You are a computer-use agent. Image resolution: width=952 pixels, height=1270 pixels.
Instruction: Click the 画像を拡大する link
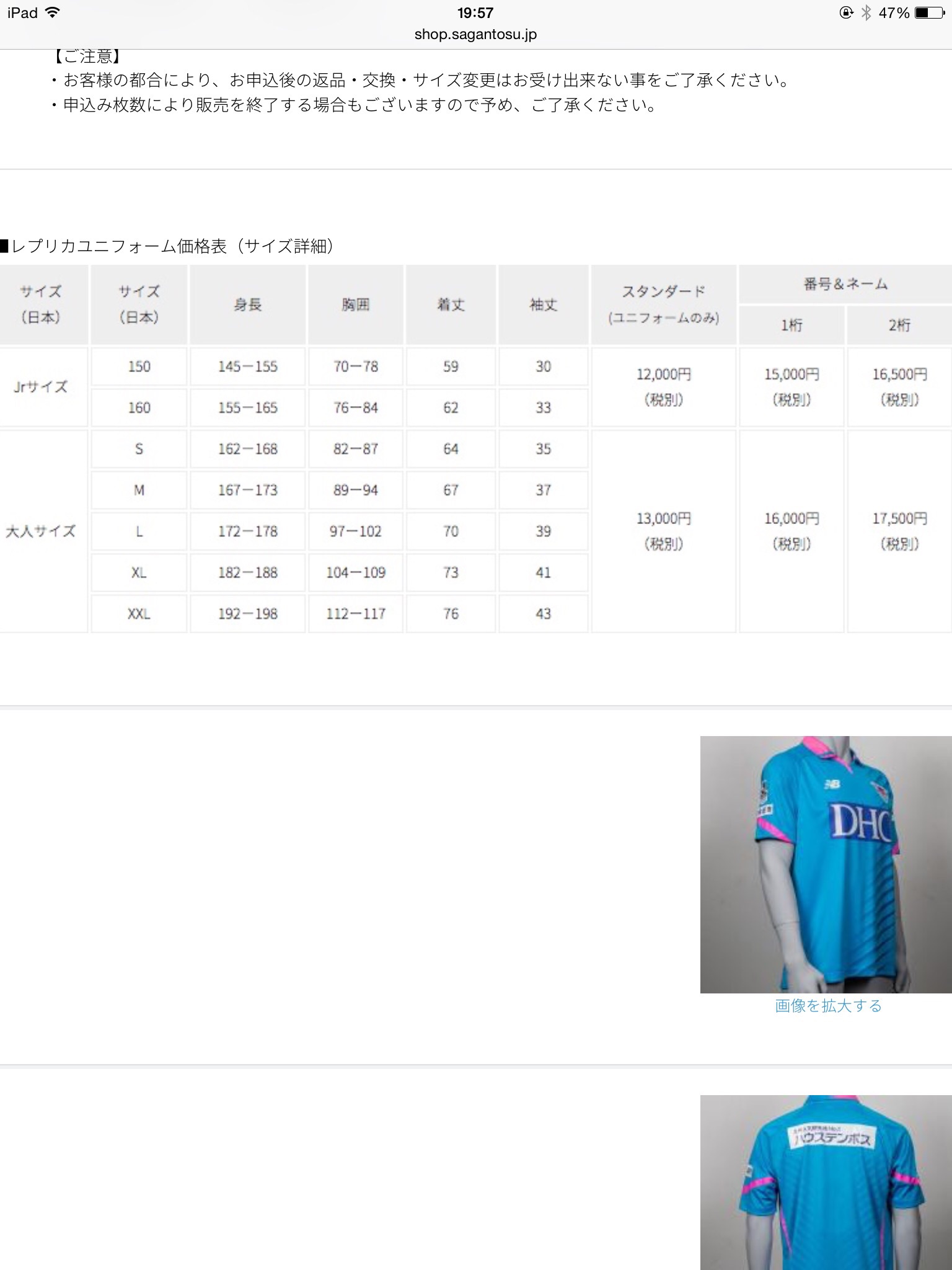pos(828,1006)
